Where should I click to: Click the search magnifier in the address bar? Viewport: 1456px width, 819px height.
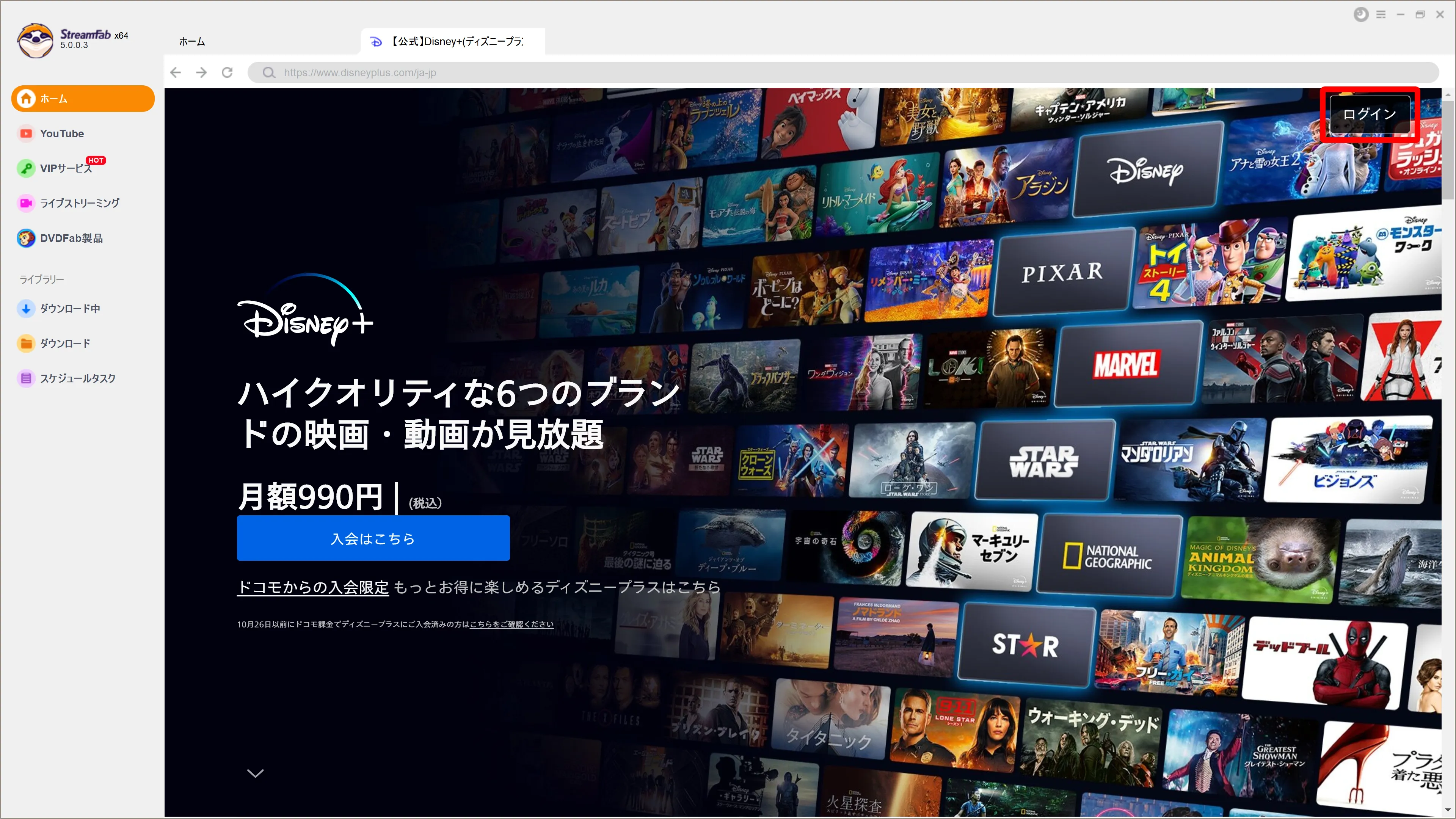tap(269, 72)
